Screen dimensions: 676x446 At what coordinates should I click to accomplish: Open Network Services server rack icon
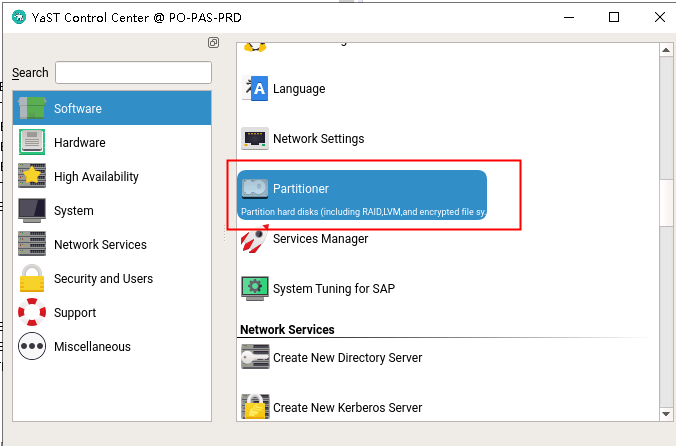pyautogui.click(x=31, y=244)
